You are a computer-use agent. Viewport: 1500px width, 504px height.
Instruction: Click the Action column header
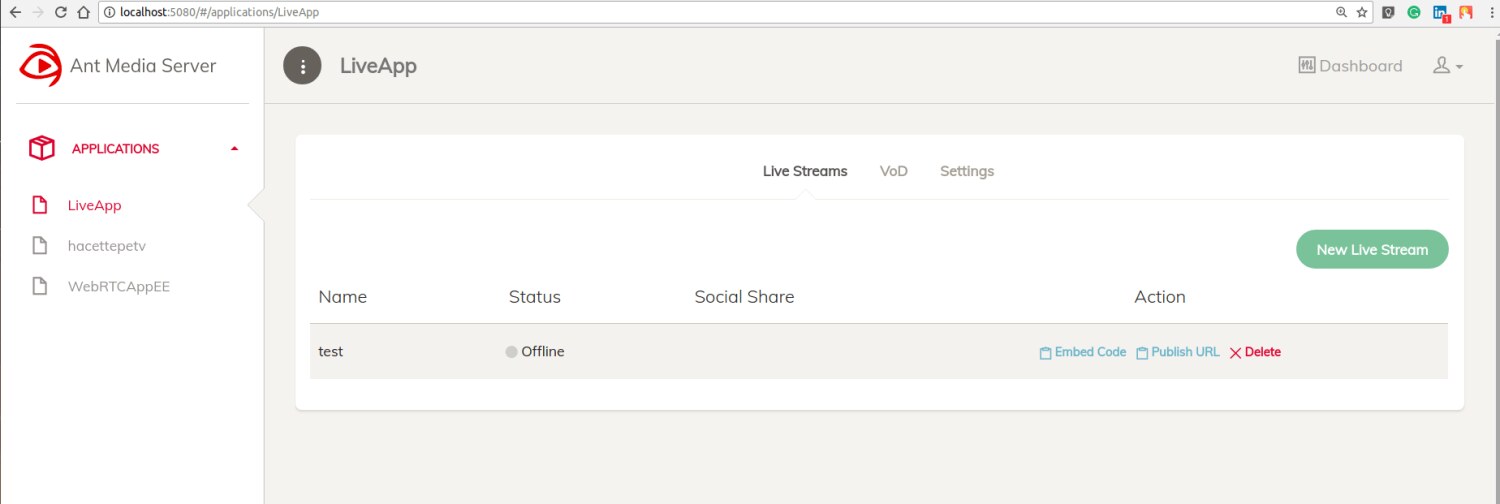pyautogui.click(x=1160, y=297)
